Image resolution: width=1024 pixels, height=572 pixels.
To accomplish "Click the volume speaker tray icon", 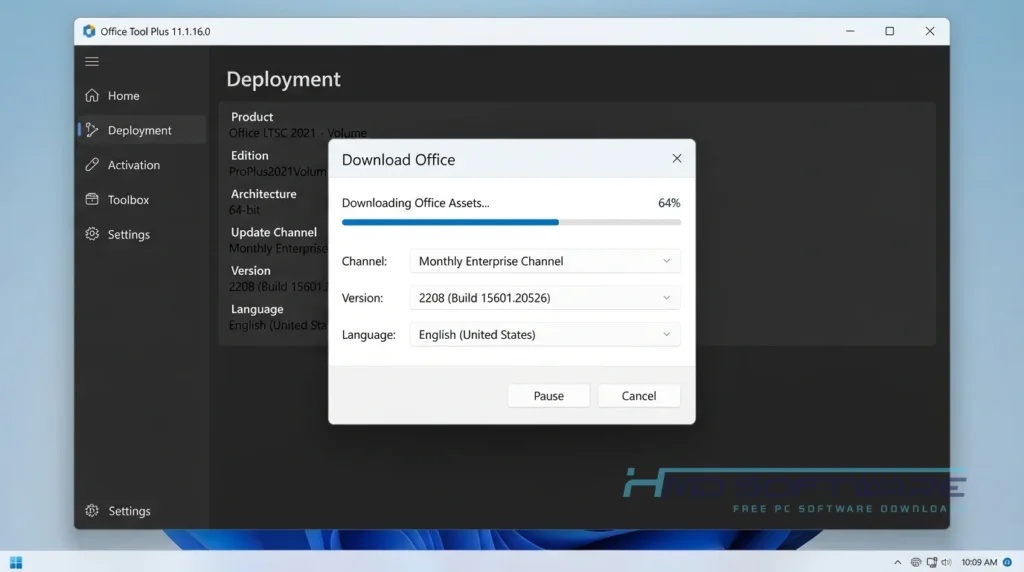I will click(x=946, y=562).
